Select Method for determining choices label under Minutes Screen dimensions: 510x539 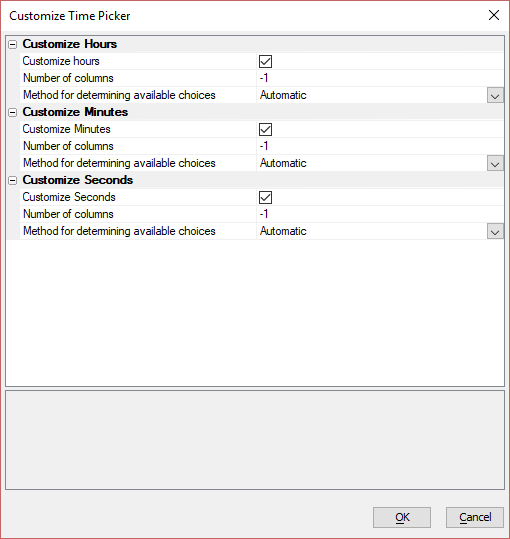[x=119, y=163]
